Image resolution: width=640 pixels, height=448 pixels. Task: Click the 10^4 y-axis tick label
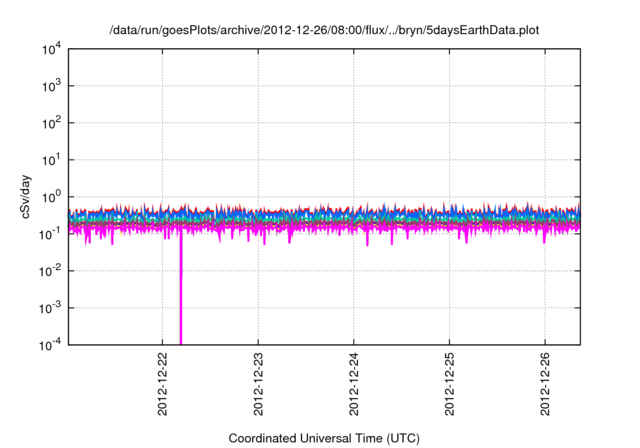[x=52, y=50]
